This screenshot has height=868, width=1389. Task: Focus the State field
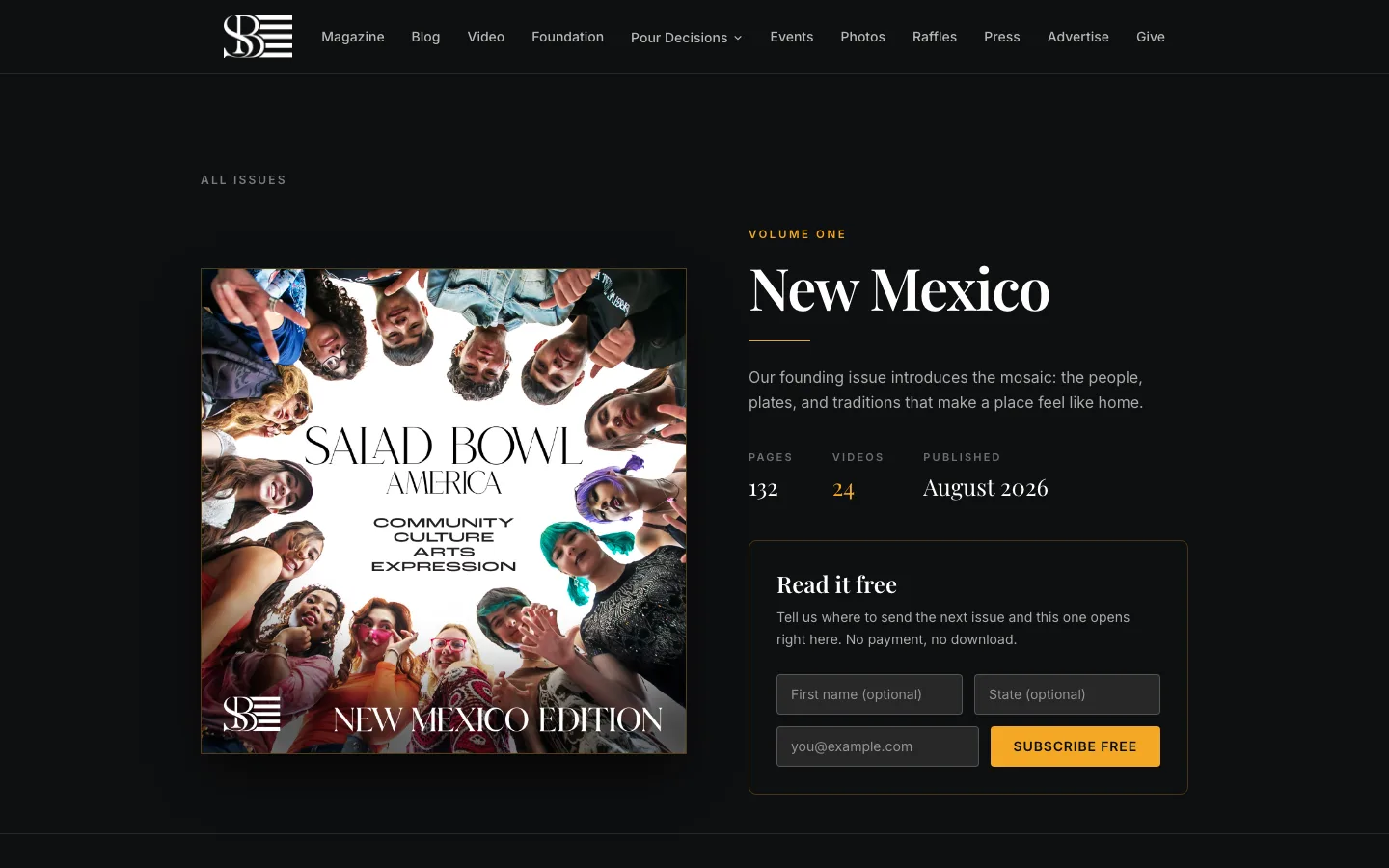click(1067, 694)
